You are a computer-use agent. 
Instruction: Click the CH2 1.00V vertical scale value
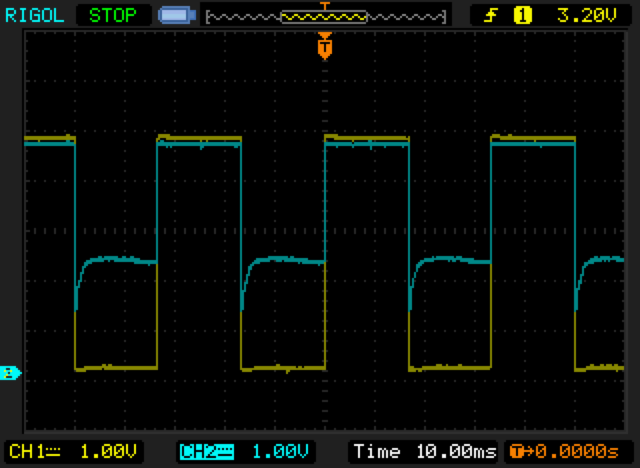pos(280,452)
